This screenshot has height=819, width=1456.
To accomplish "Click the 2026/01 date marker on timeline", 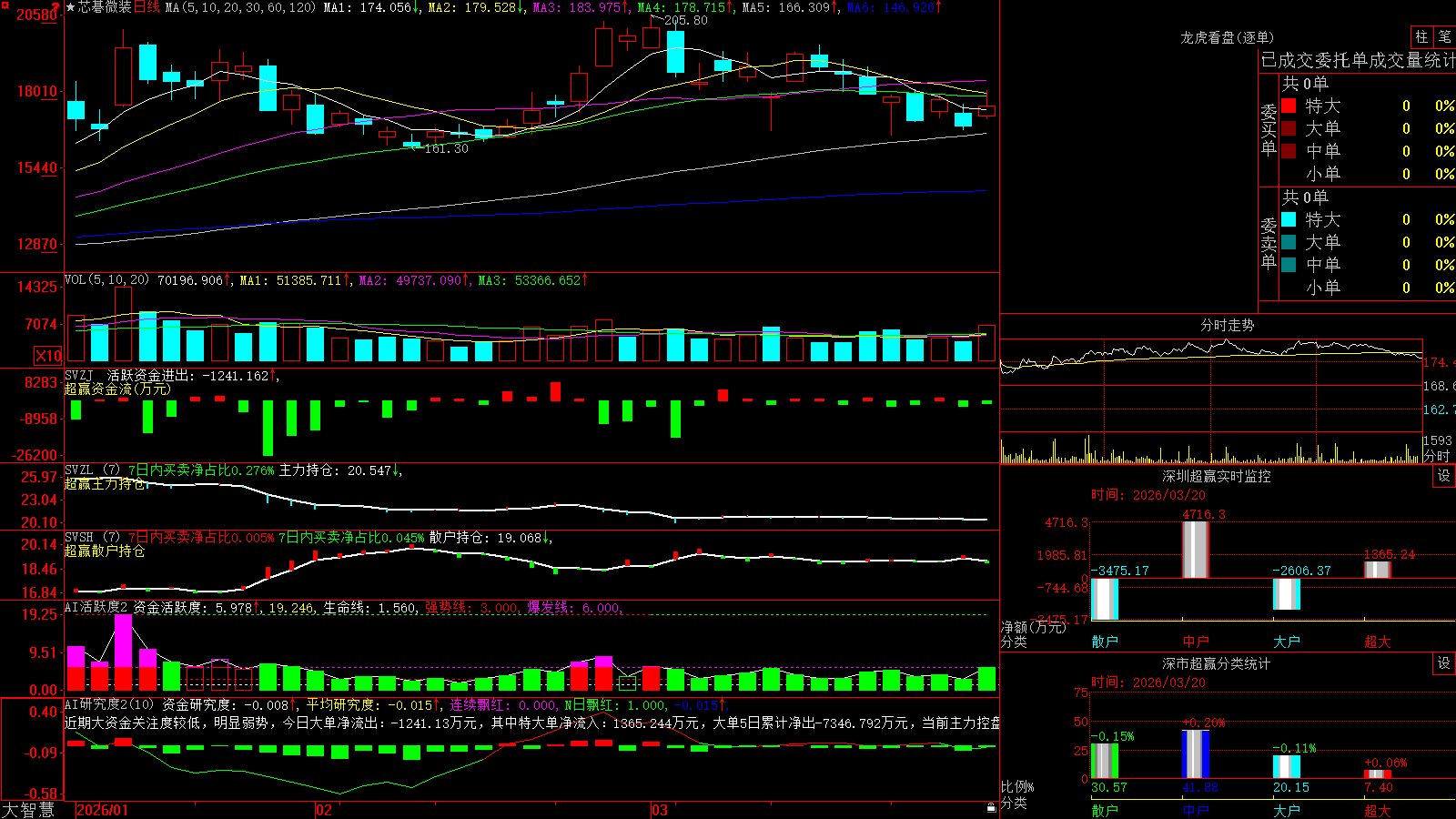I will tap(103, 810).
